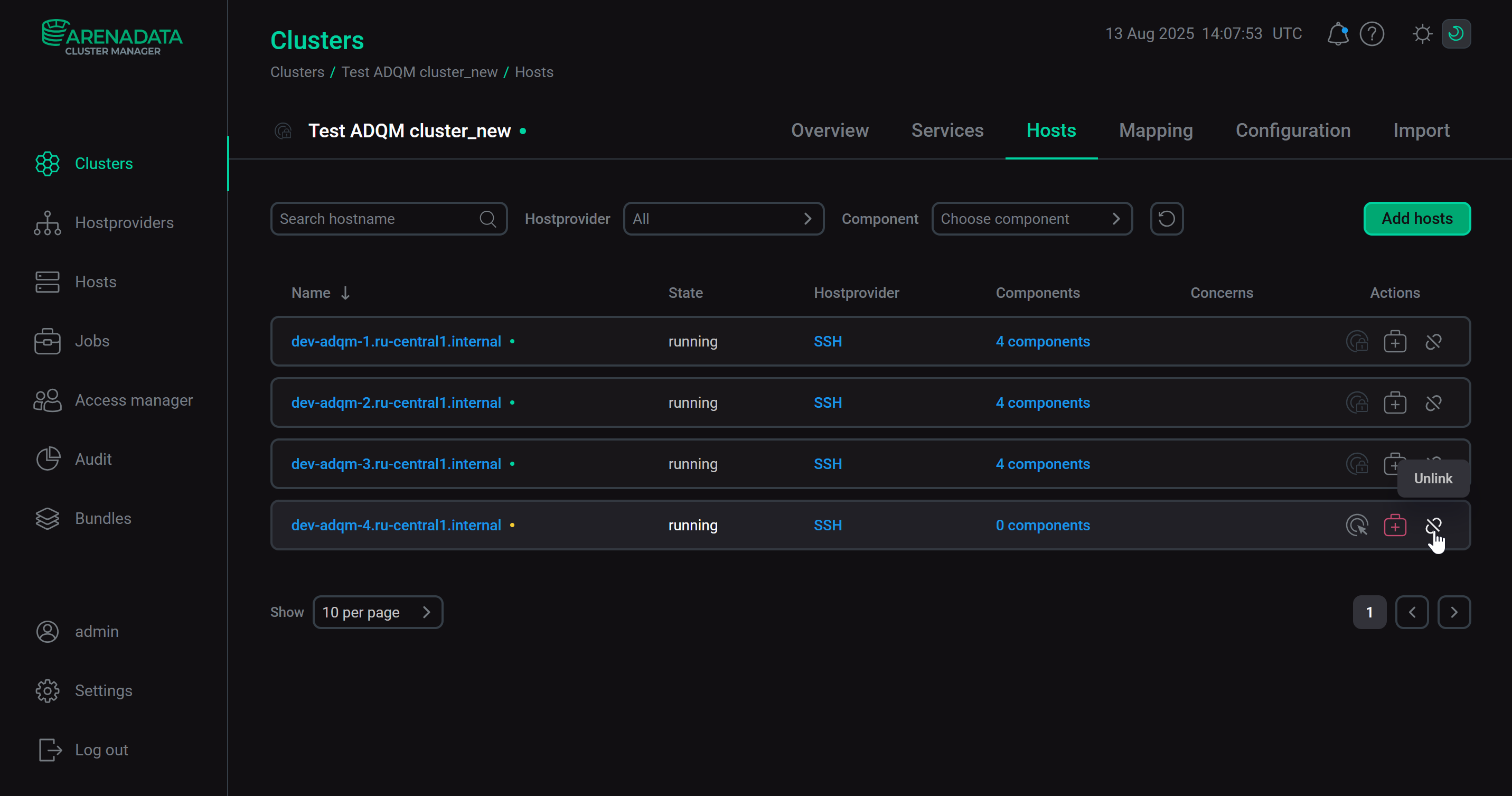The image size is (1512, 796).
Task: Switch to the Services tab
Action: 947,130
